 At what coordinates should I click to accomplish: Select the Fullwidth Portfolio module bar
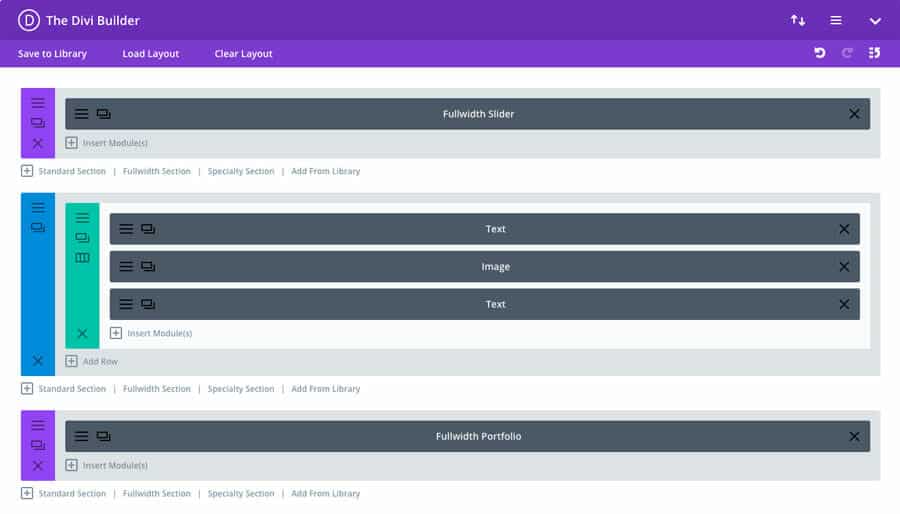(x=467, y=436)
